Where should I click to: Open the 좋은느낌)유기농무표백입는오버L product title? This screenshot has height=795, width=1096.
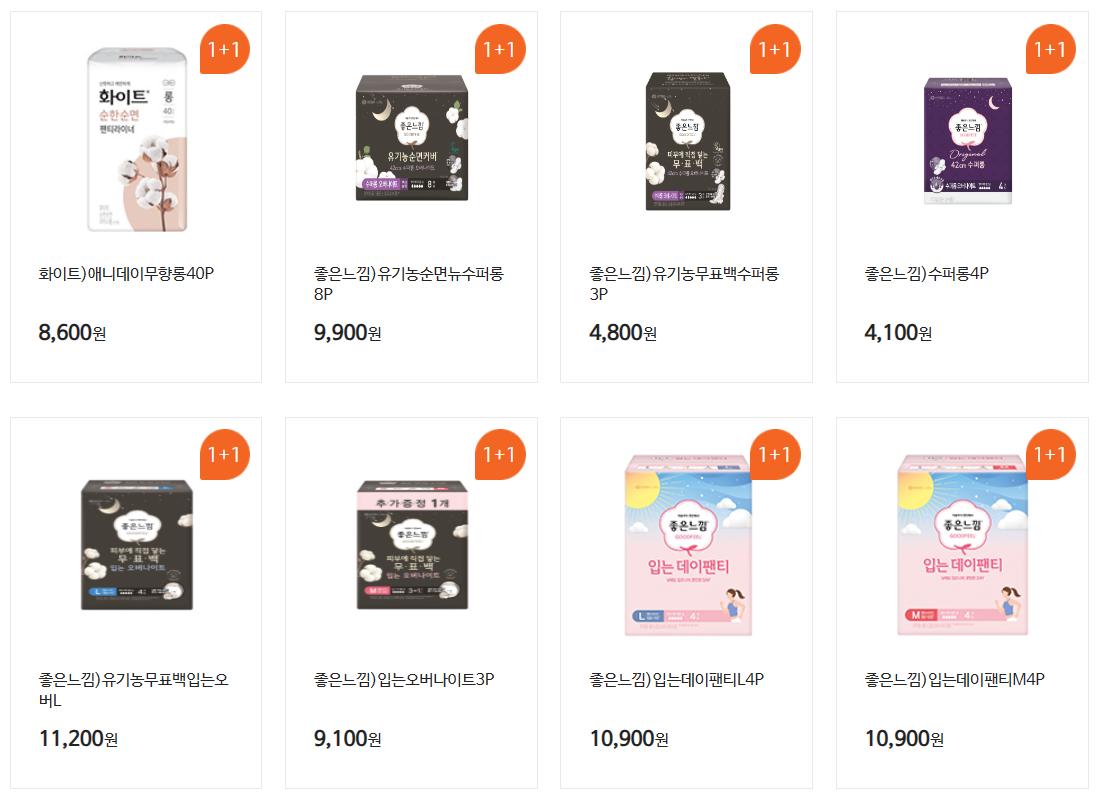click(x=134, y=689)
